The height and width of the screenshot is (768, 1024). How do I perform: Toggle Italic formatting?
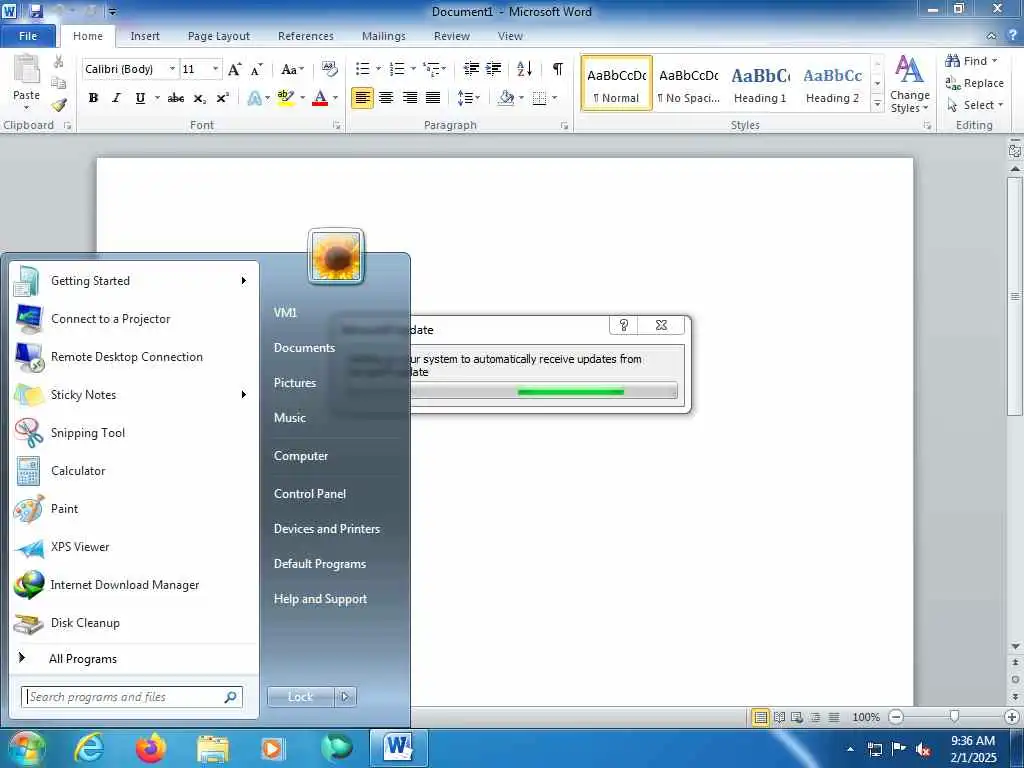[x=116, y=98]
